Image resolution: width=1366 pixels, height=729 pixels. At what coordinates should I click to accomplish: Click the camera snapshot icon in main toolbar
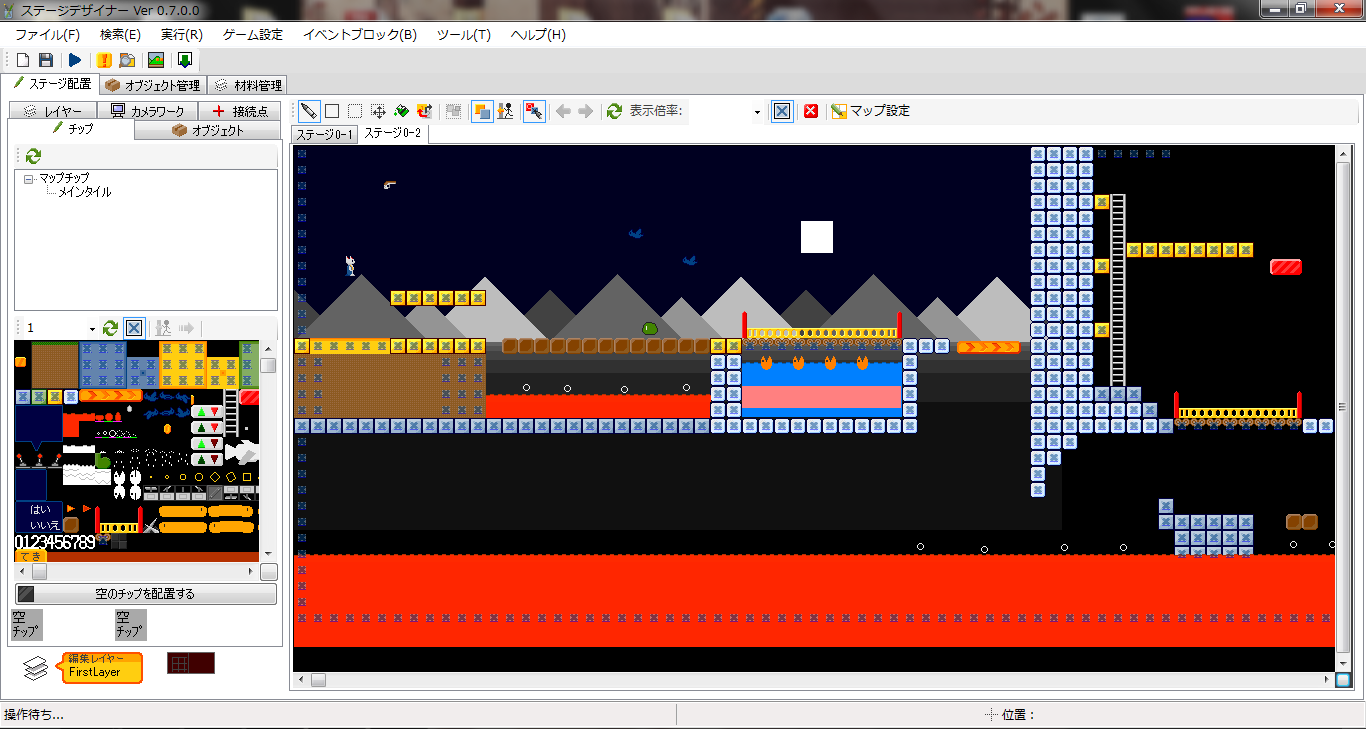127,60
